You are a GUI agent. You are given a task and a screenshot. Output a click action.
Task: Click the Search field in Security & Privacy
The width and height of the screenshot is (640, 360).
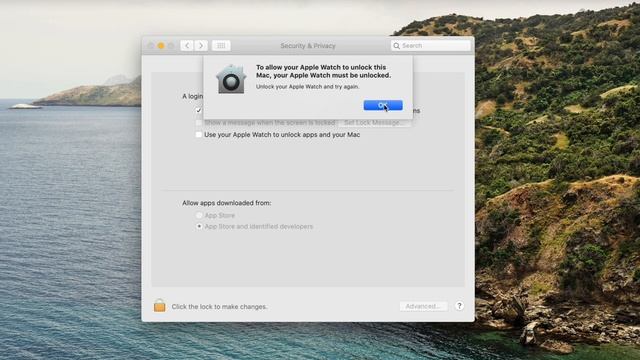[430, 46]
